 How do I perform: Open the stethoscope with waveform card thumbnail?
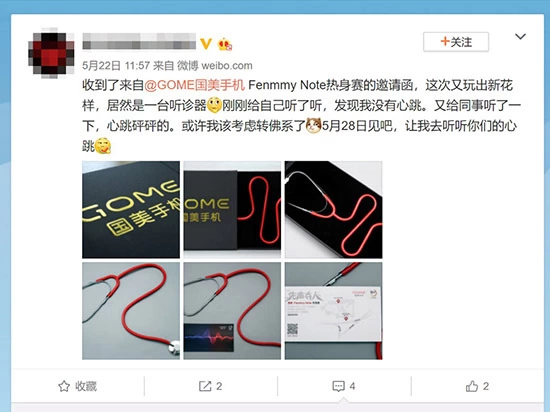(232, 311)
